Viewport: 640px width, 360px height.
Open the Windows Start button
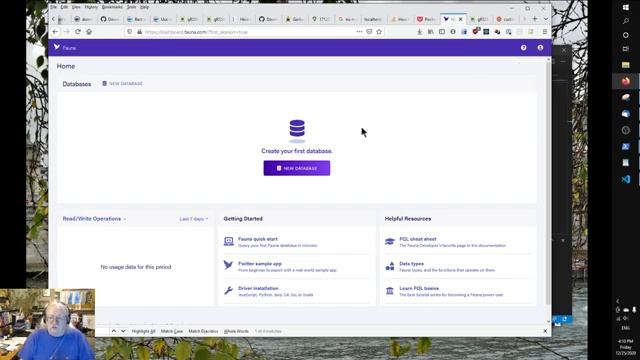[x=626, y=7]
